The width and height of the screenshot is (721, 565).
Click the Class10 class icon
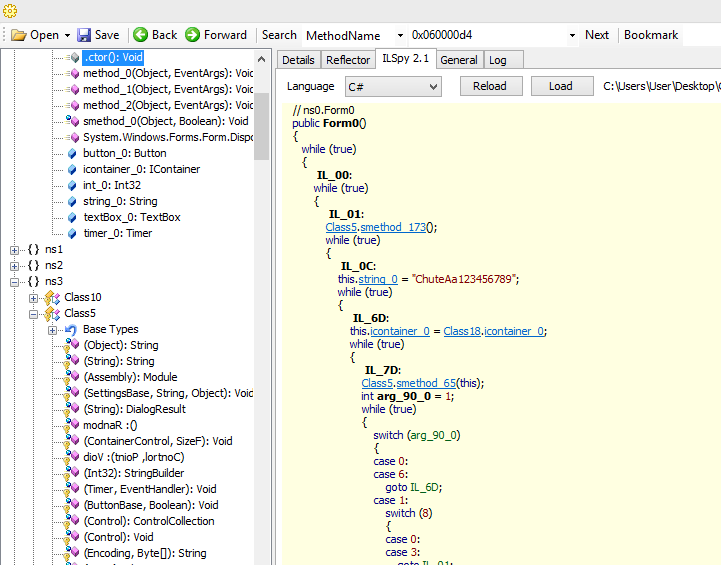click(x=52, y=298)
